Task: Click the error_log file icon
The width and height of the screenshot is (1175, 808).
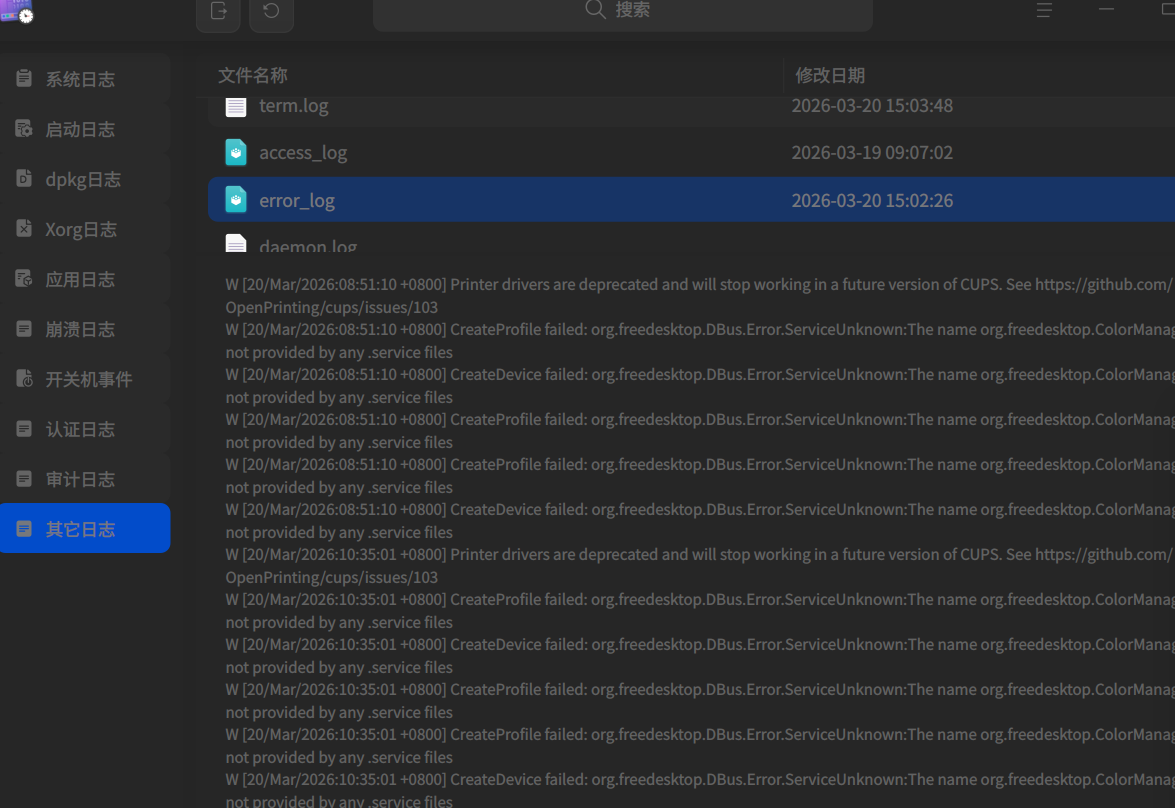Action: [235, 199]
